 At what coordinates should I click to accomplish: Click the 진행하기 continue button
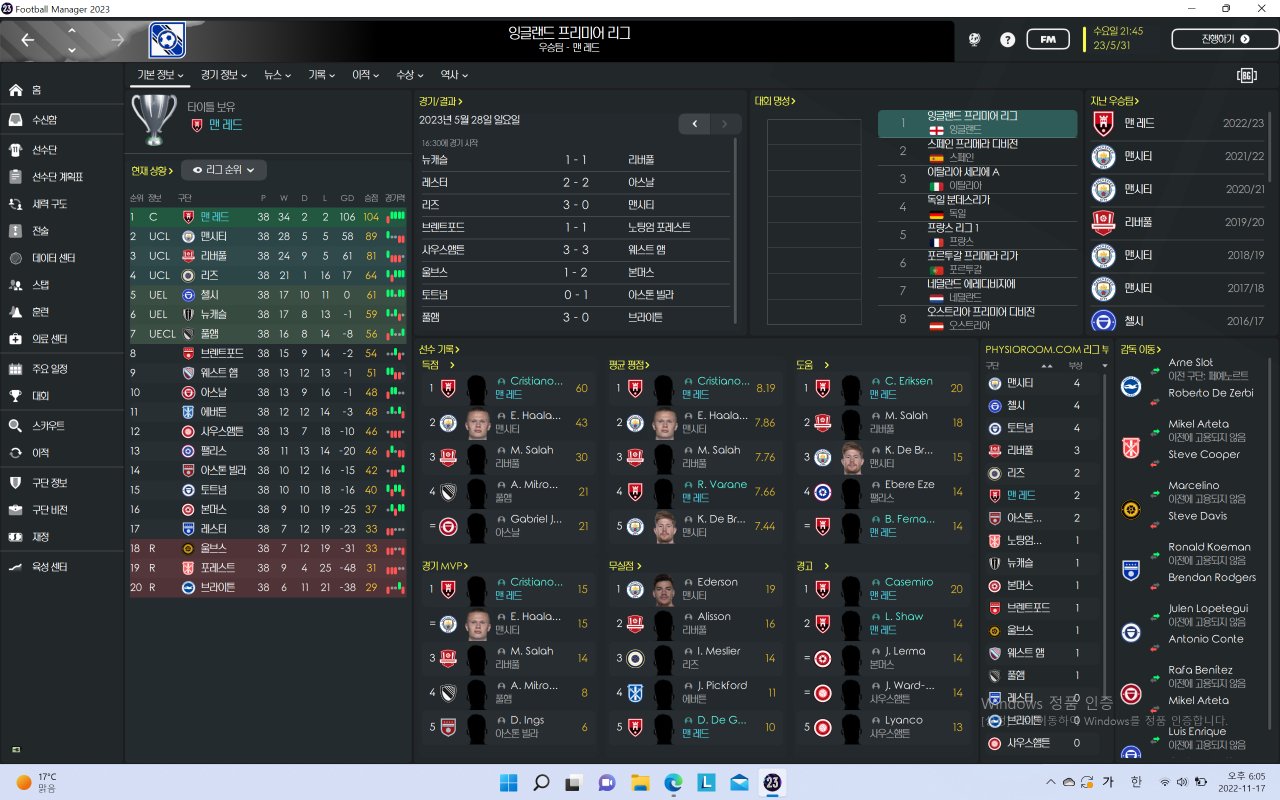[1225, 39]
